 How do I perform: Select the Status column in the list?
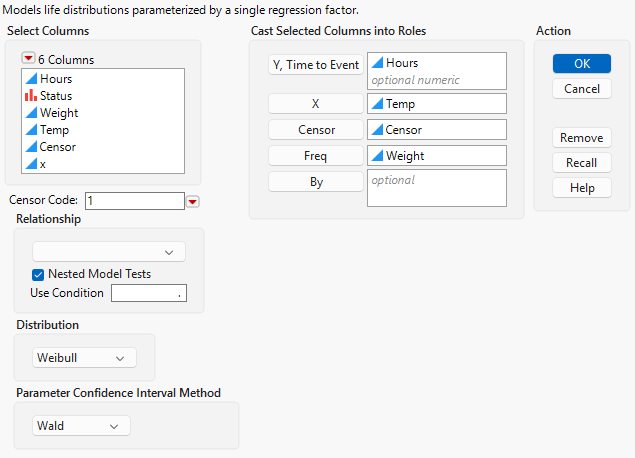[56, 96]
